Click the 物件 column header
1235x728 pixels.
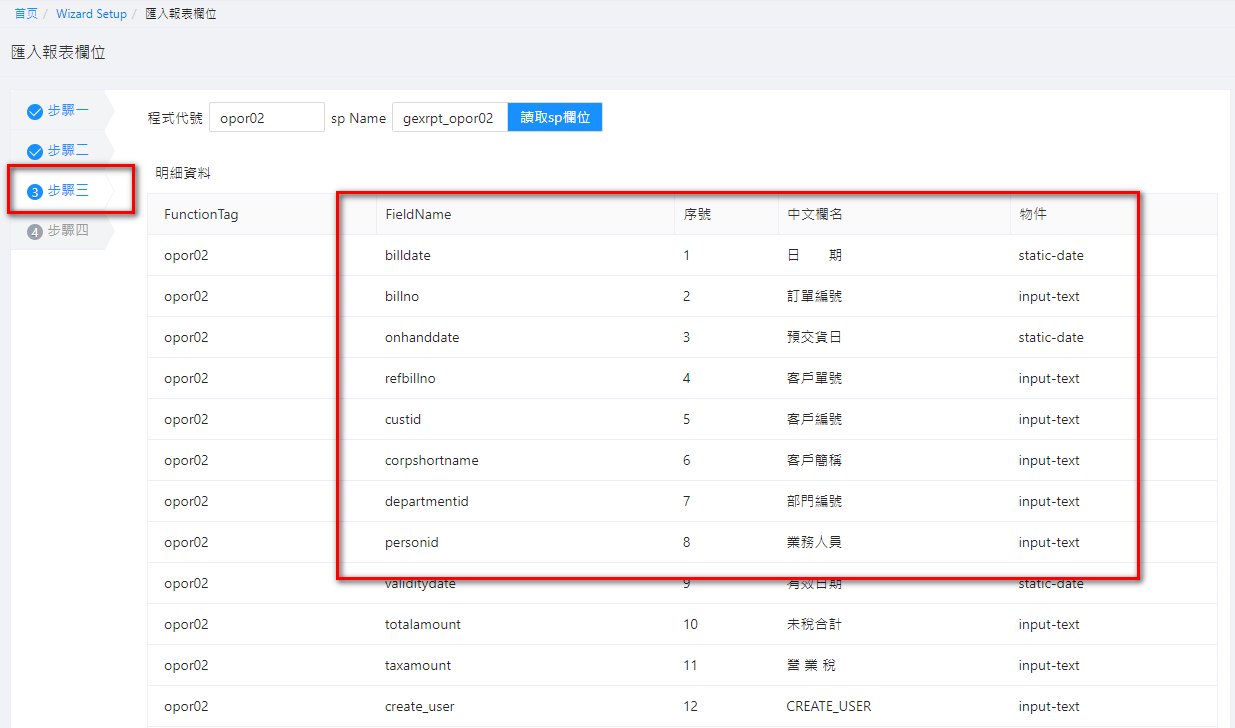point(1033,214)
